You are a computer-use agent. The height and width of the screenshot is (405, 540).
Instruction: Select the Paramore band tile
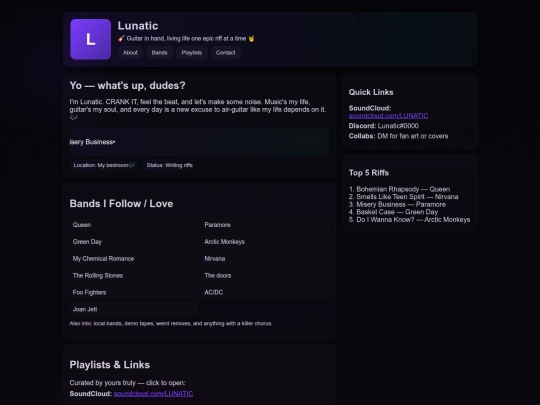[x=265, y=225]
